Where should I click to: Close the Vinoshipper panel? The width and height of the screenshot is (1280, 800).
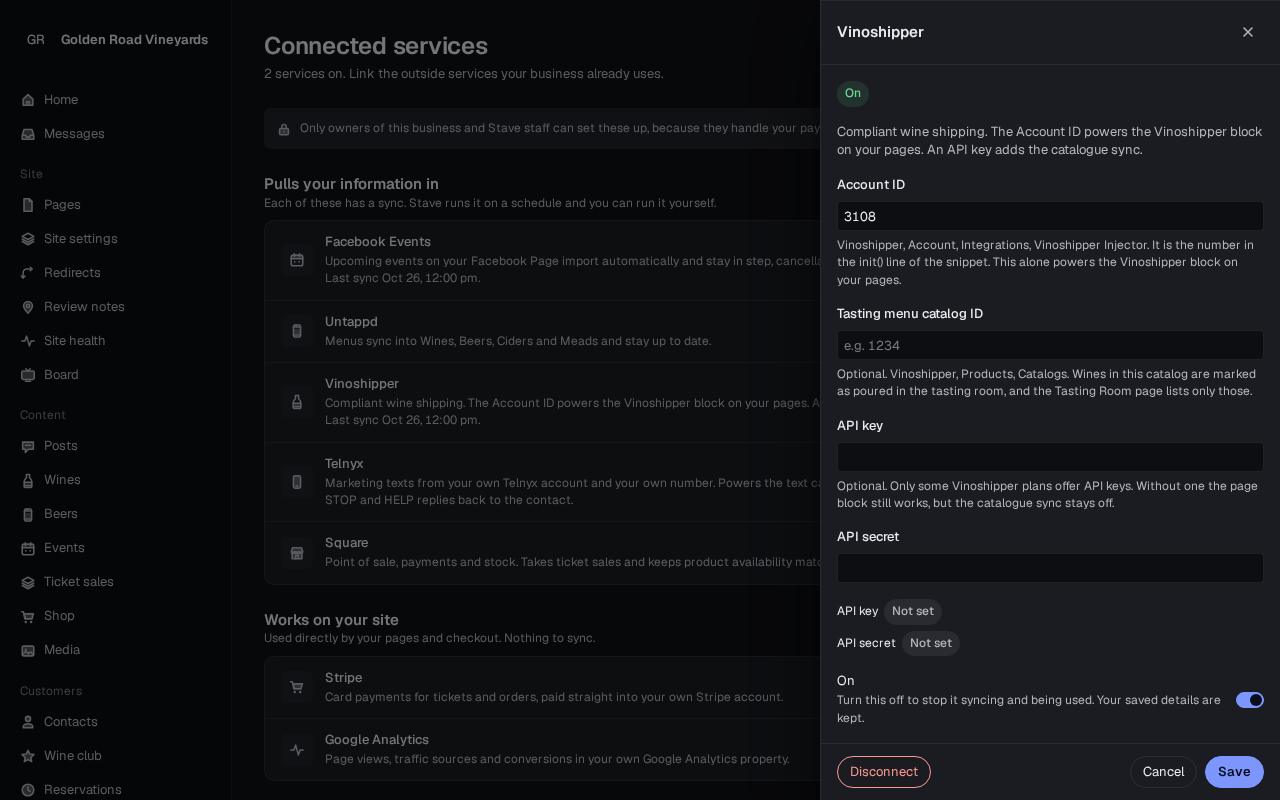pos(1248,32)
